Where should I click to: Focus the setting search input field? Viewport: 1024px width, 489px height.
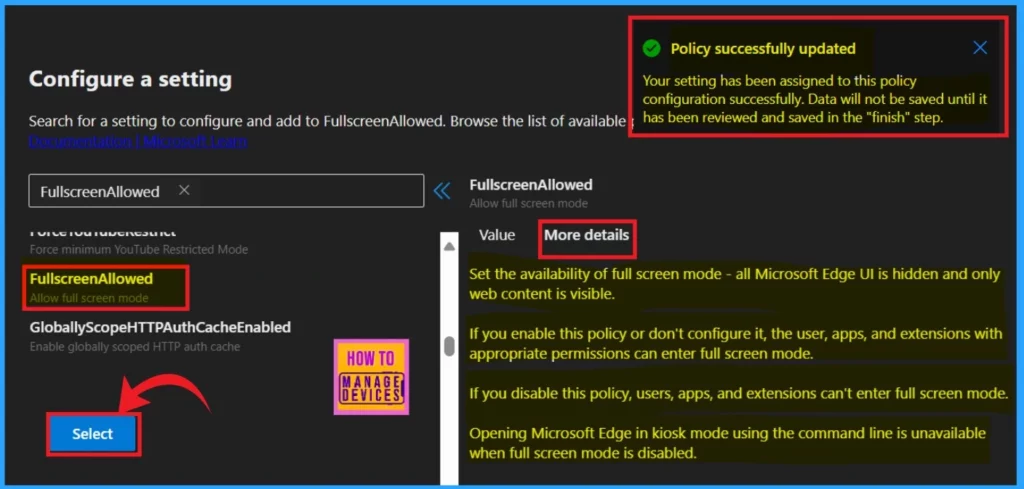226,191
